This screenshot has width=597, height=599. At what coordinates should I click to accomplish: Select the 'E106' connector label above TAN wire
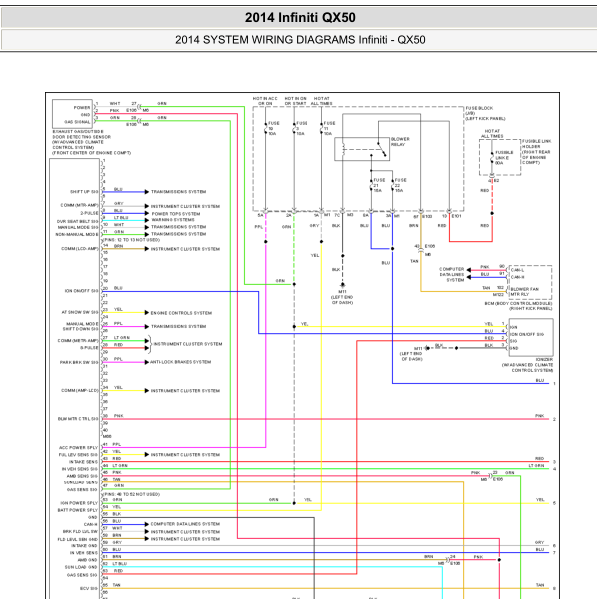click(x=430, y=246)
